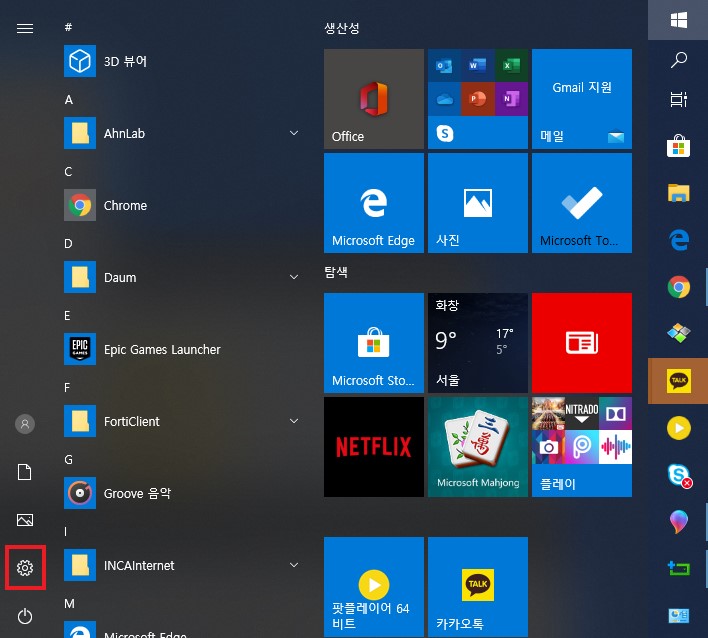Open KakaoTalk from the taskbar
Image resolution: width=708 pixels, height=638 pixels.
678,381
